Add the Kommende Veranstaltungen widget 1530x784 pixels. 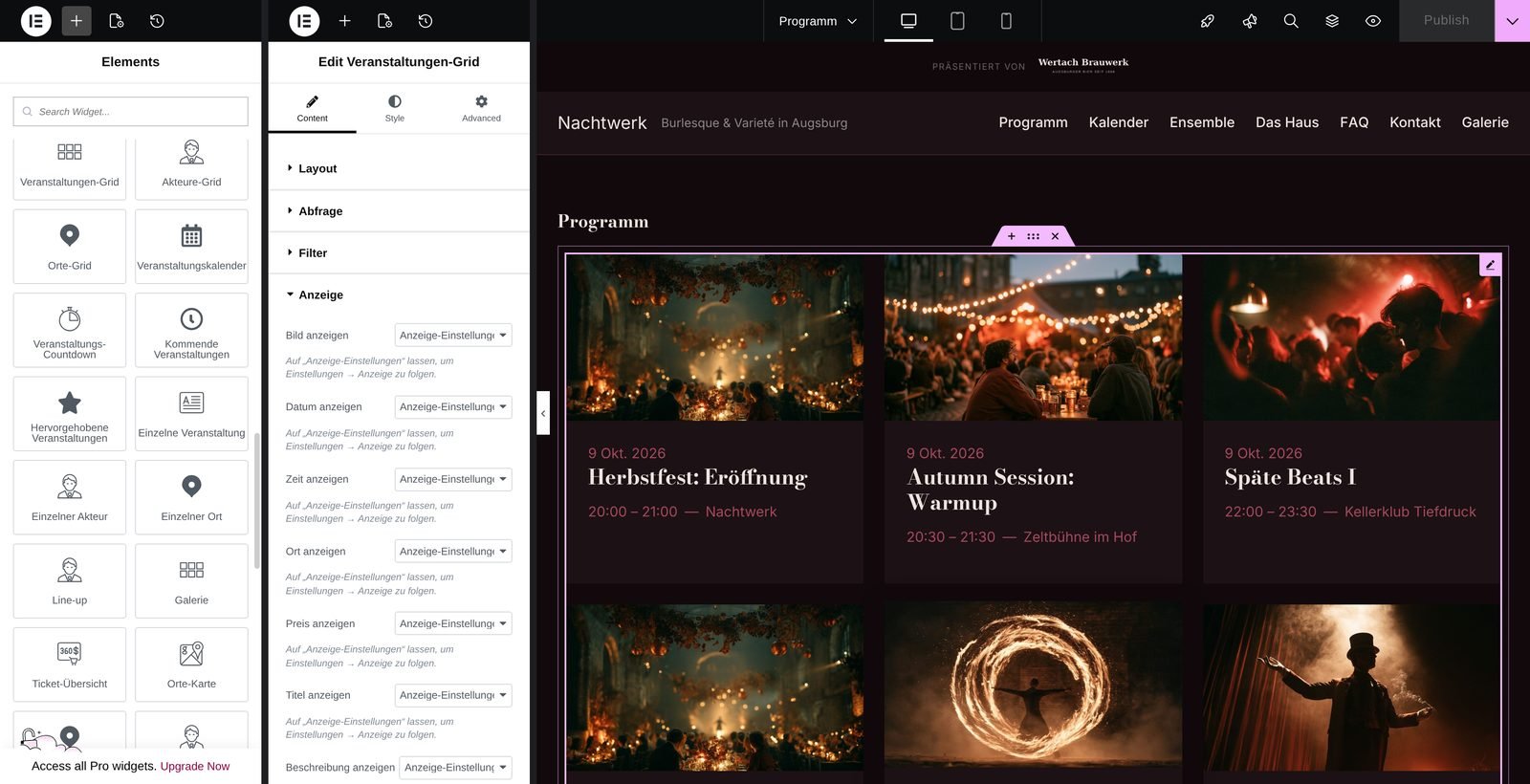[x=191, y=330]
